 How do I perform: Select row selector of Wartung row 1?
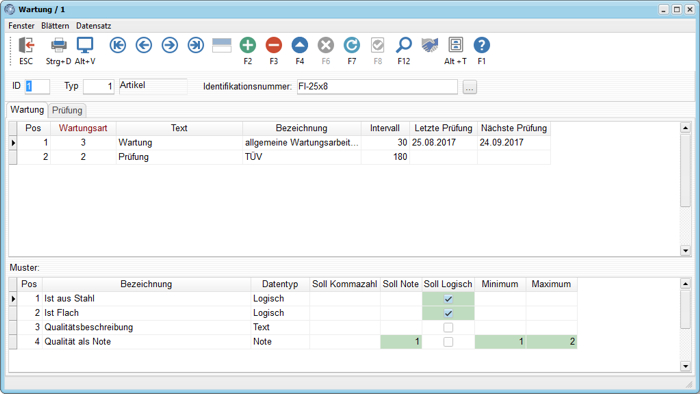(13, 143)
